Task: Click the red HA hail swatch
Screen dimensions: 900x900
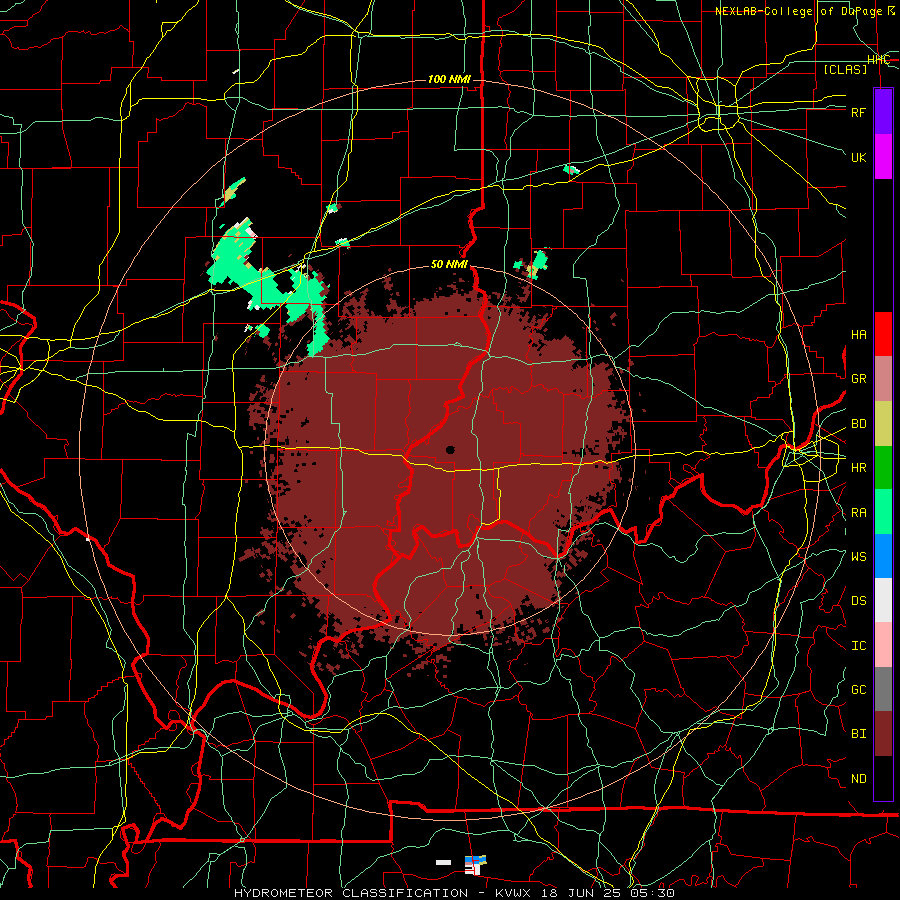Action: (883, 334)
